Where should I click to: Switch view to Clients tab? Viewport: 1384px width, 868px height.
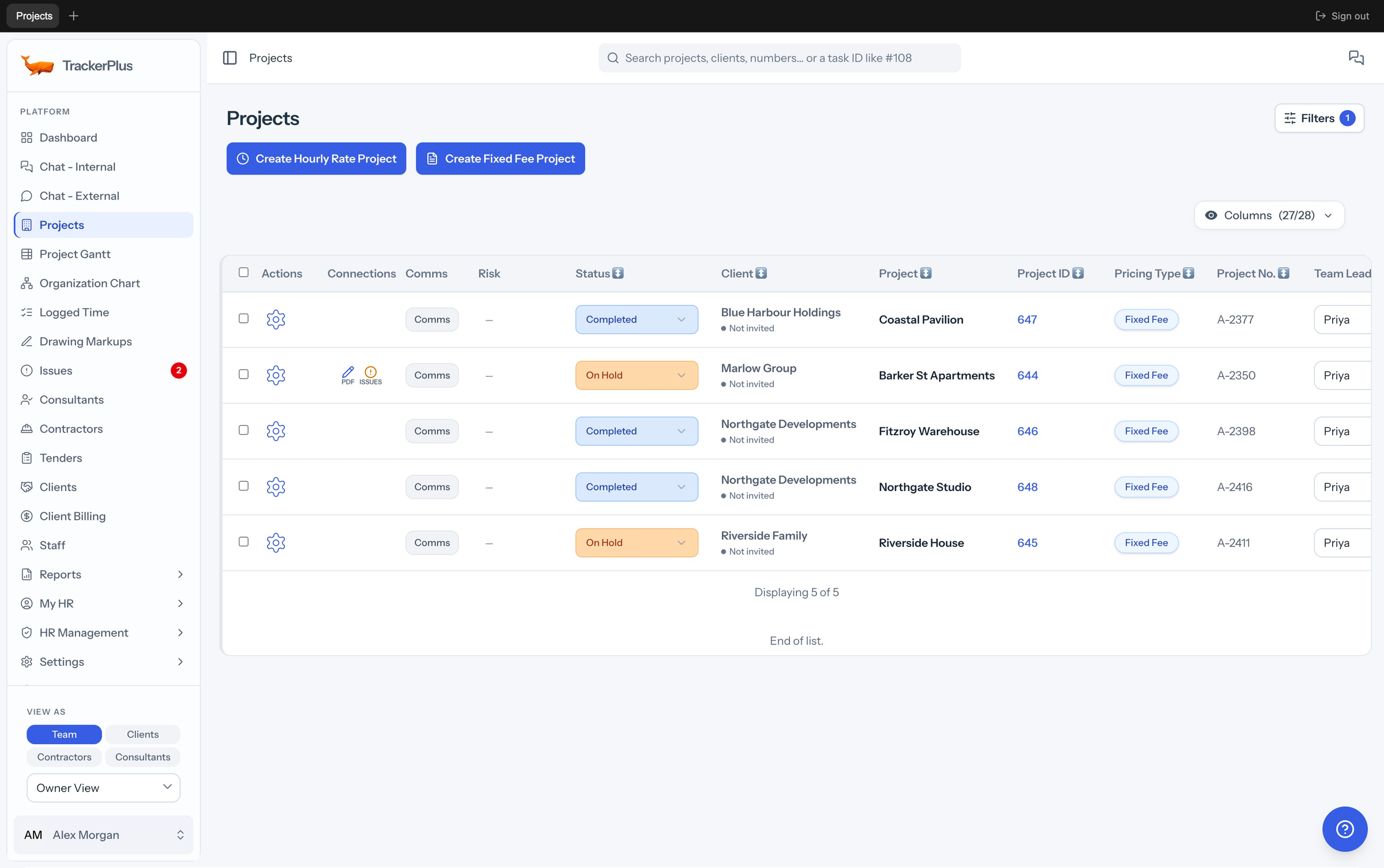142,734
